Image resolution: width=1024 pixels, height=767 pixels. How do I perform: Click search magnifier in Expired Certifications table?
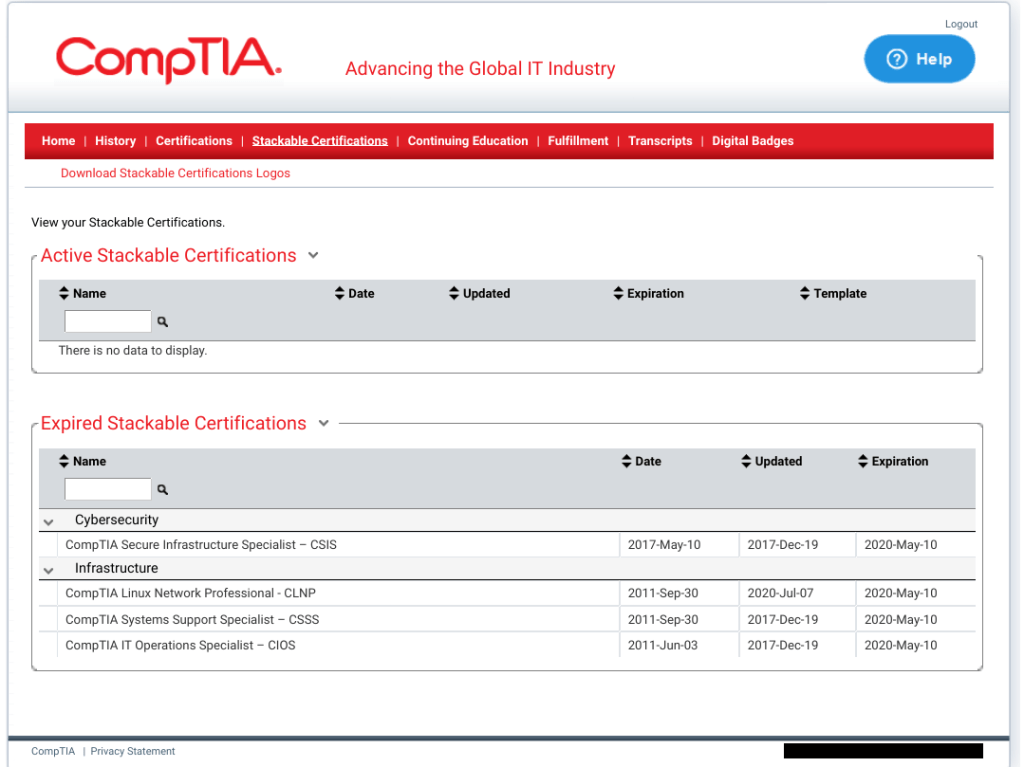(163, 490)
